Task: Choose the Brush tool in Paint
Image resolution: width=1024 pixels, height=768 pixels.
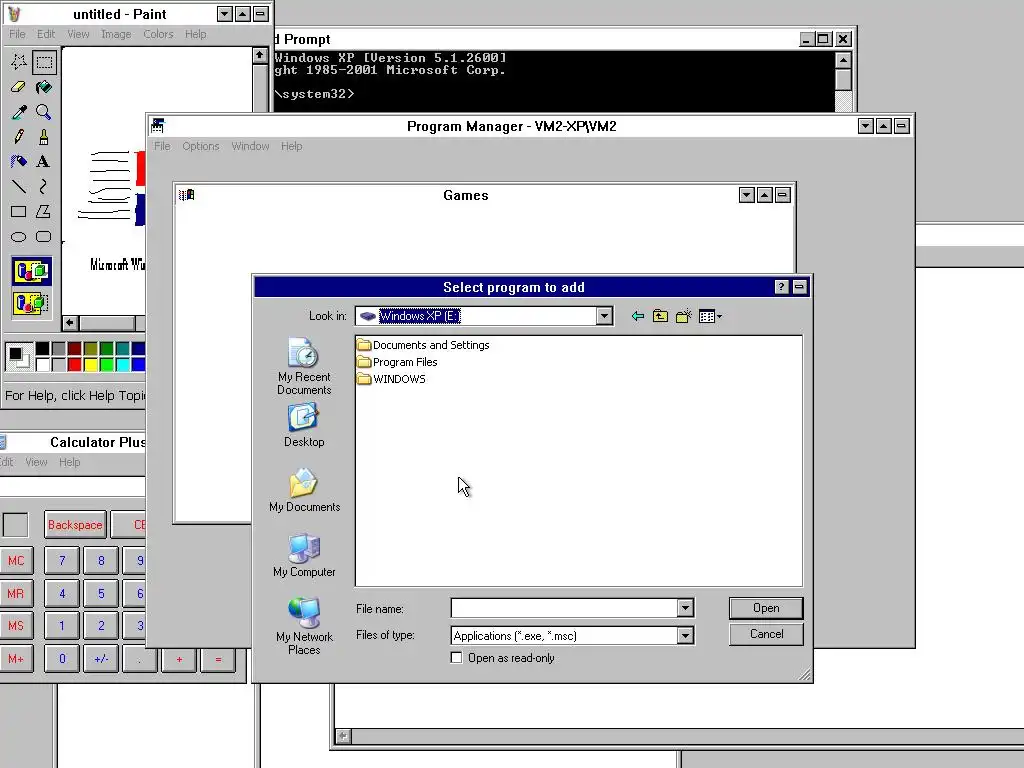Action: (44, 136)
